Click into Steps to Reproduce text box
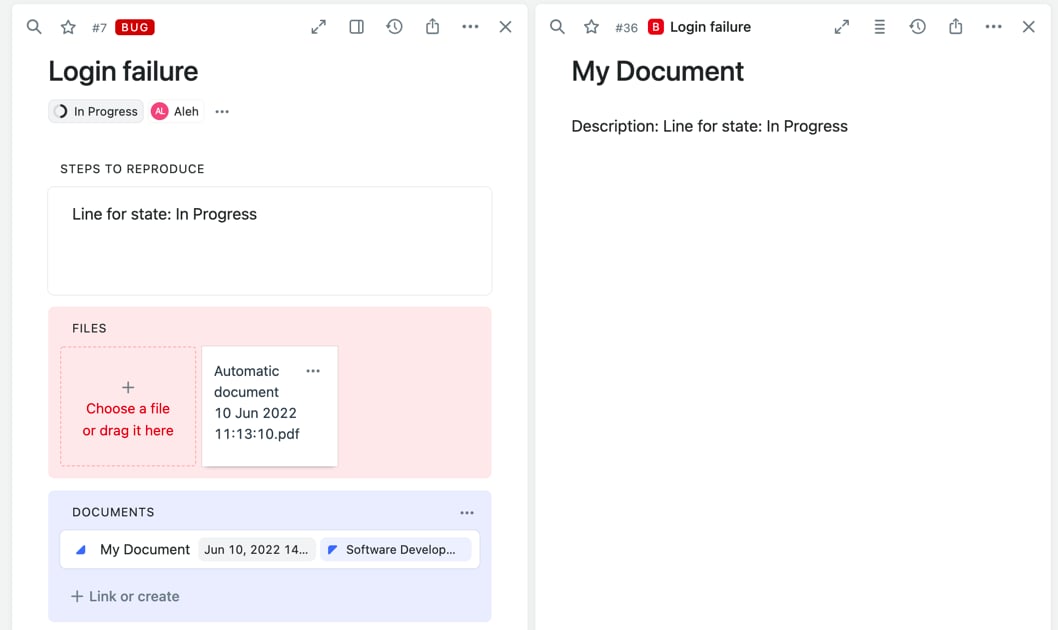 point(270,241)
